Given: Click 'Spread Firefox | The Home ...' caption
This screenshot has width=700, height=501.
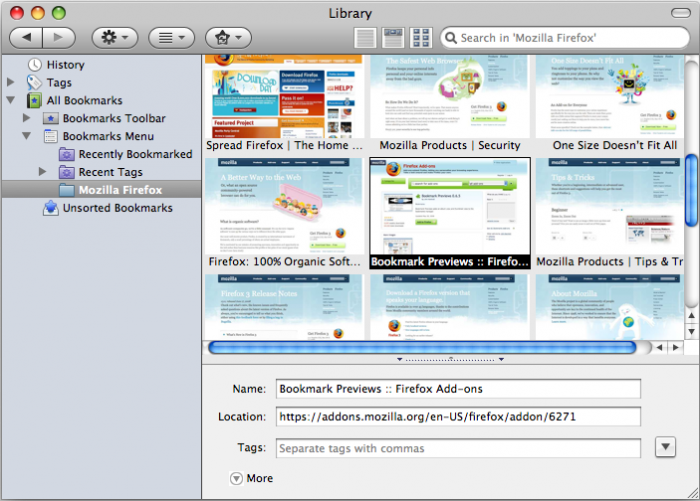Looking at the screenshot, I should [x=284, y=146].
